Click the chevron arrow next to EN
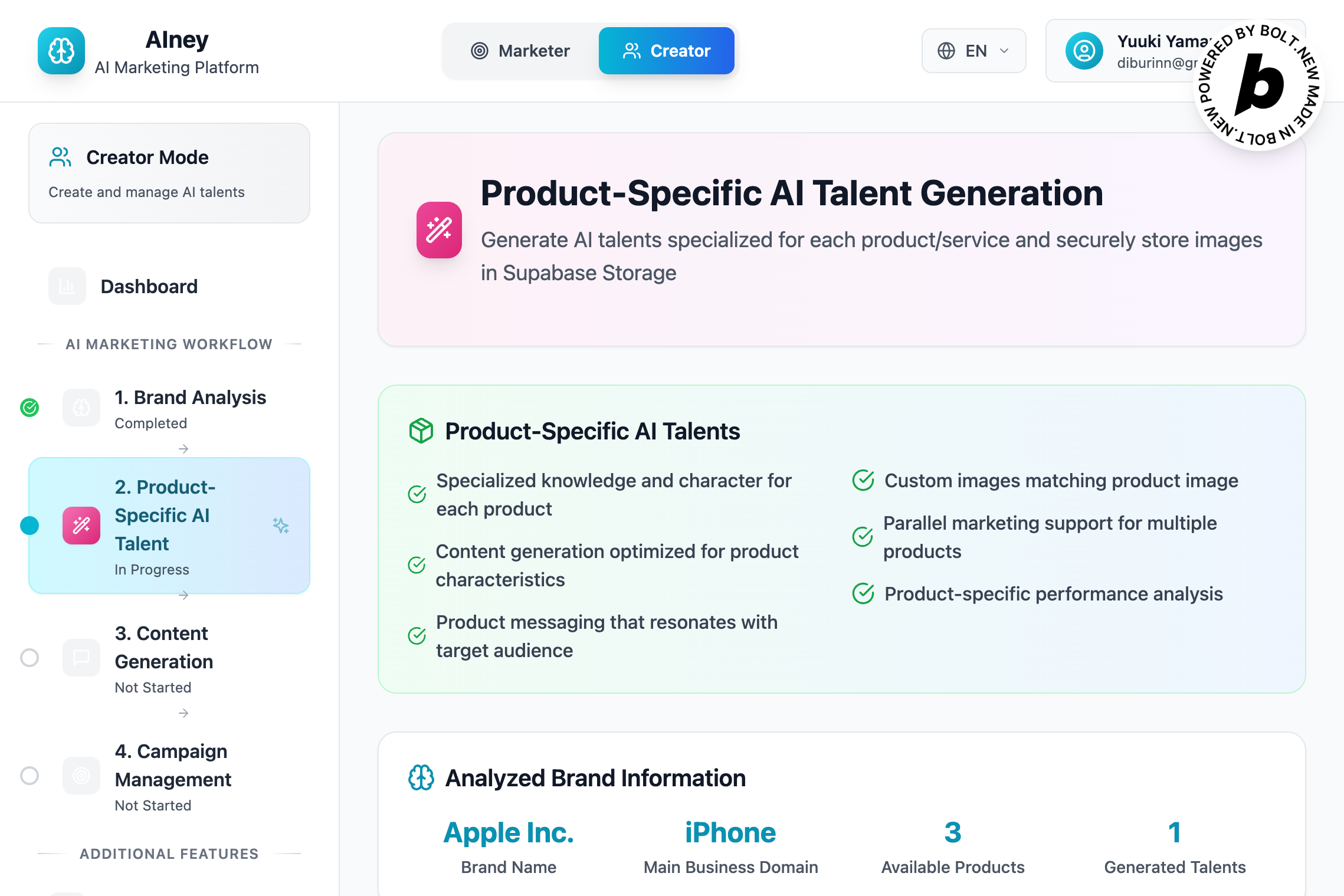The width and height of the screenshot is (1344, 896). pos(1004,51)
